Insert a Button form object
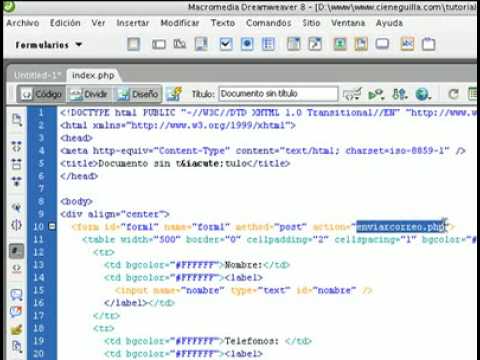The width and height of the screenshot is (480, 360). click(382, 44)
